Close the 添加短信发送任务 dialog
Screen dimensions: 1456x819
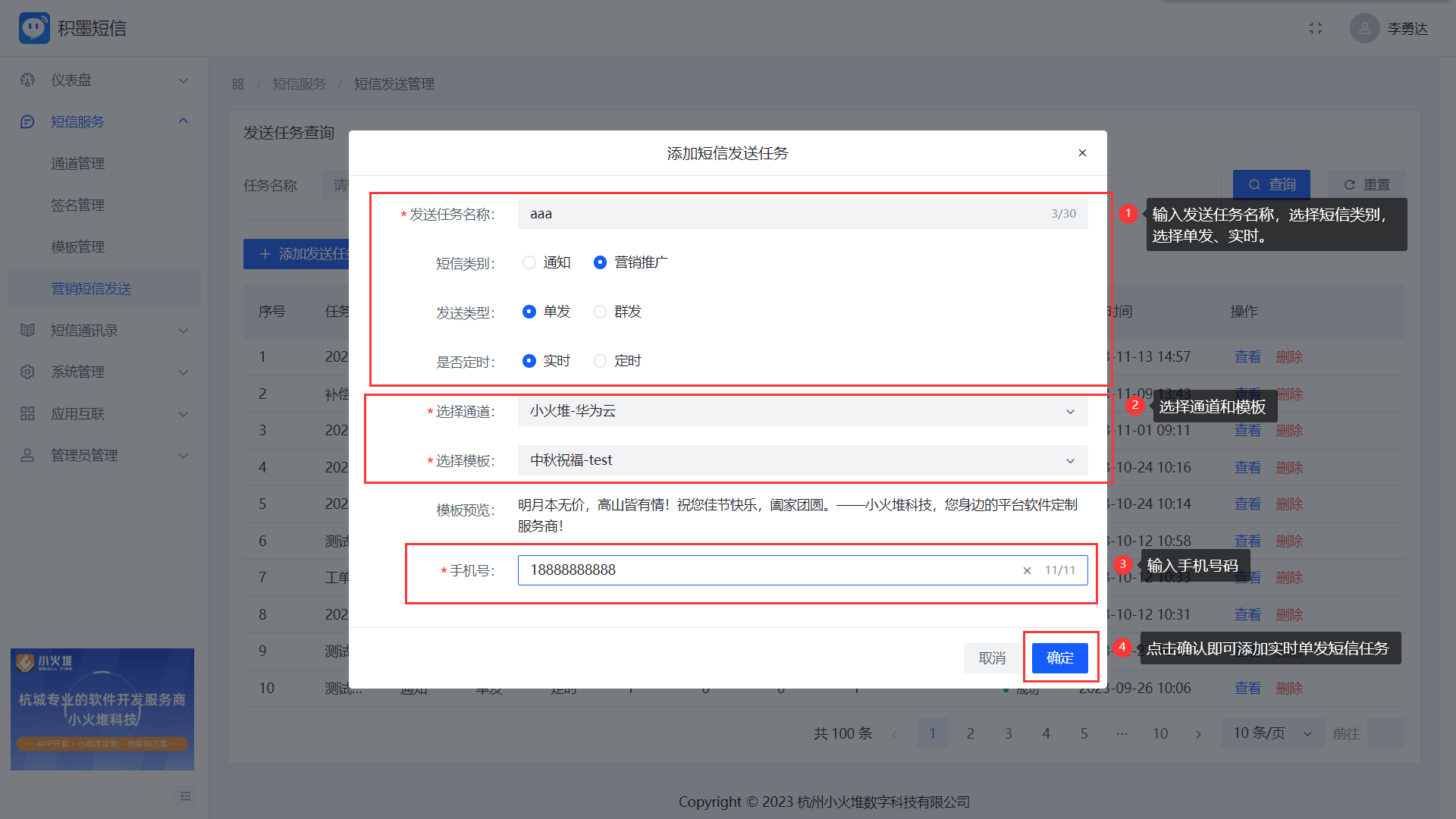[1082, 153]
